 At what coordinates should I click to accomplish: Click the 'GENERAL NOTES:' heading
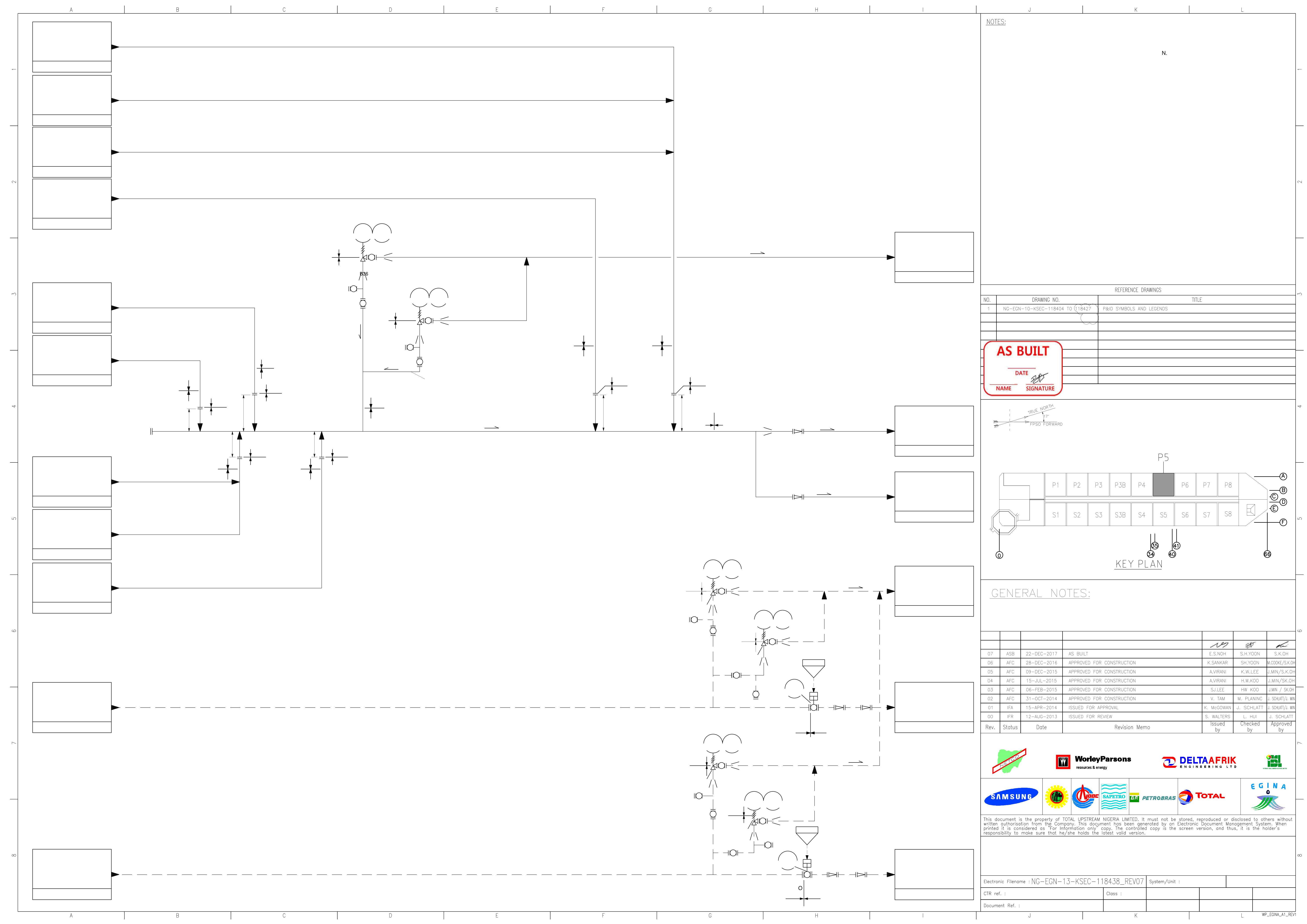[1041, 593]
